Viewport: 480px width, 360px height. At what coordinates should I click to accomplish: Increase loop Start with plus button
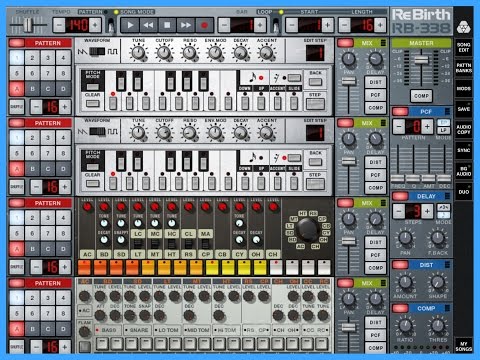[x=328, y=25]
